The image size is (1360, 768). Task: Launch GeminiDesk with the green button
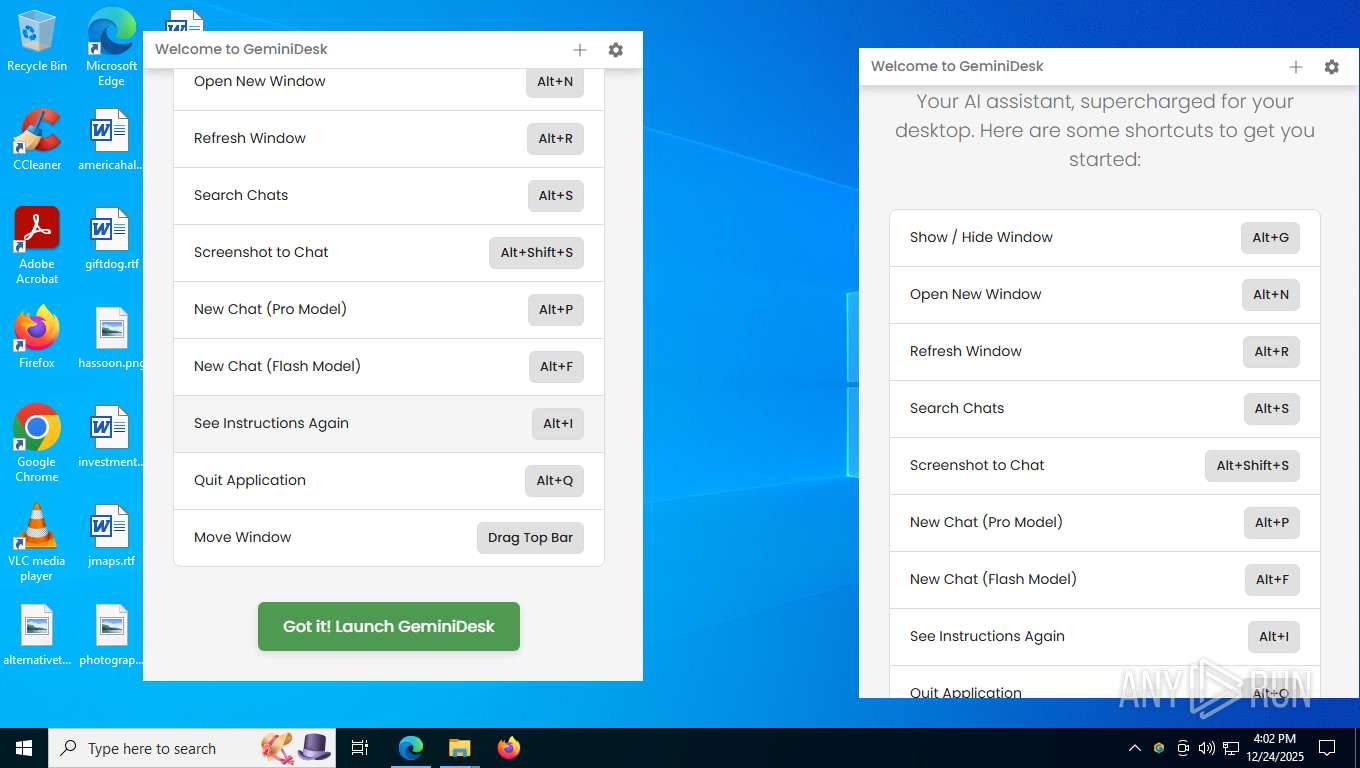[389, 626]
